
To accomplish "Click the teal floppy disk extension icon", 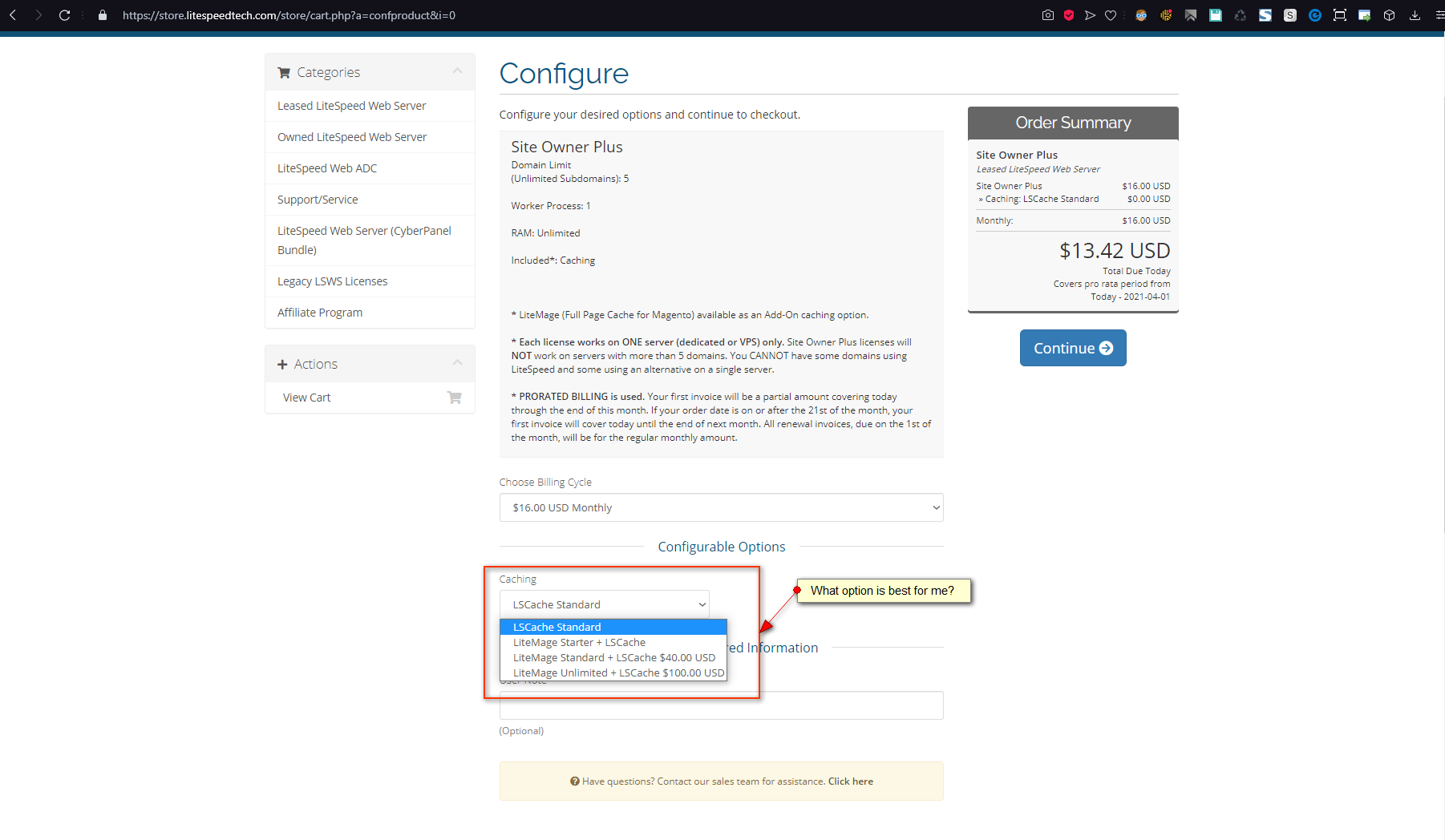I will [1216, 15].
